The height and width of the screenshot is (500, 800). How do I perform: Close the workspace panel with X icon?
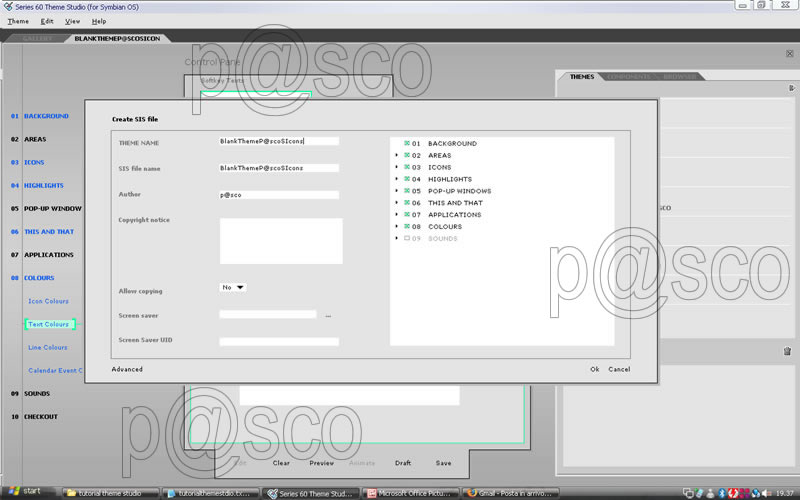pyautogui.click(x=790, y=54)
